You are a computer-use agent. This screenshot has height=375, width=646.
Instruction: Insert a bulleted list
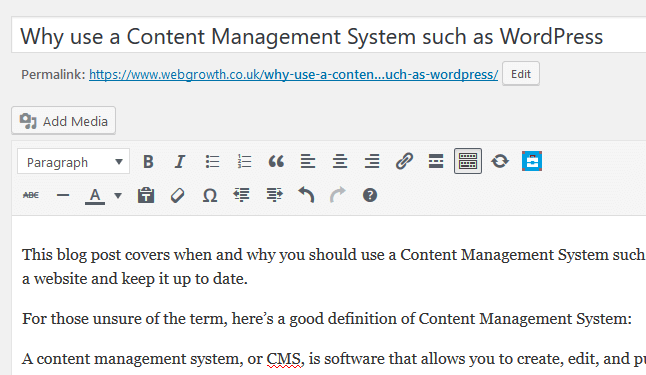(212, 162)
